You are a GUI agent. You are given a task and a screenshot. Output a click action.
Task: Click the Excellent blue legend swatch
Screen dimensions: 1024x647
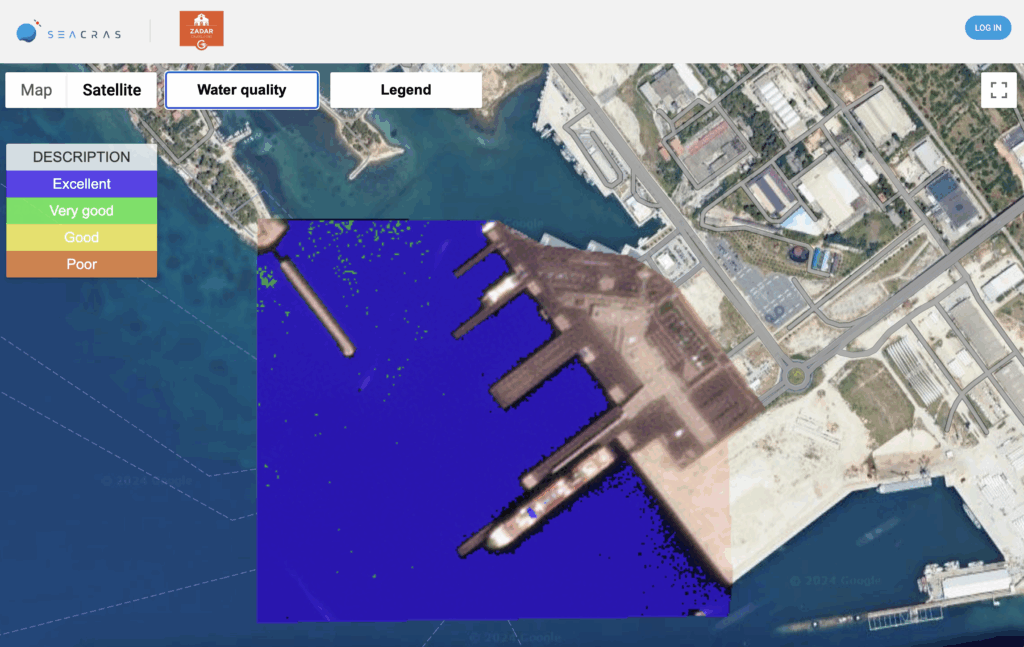click(82, 184)
